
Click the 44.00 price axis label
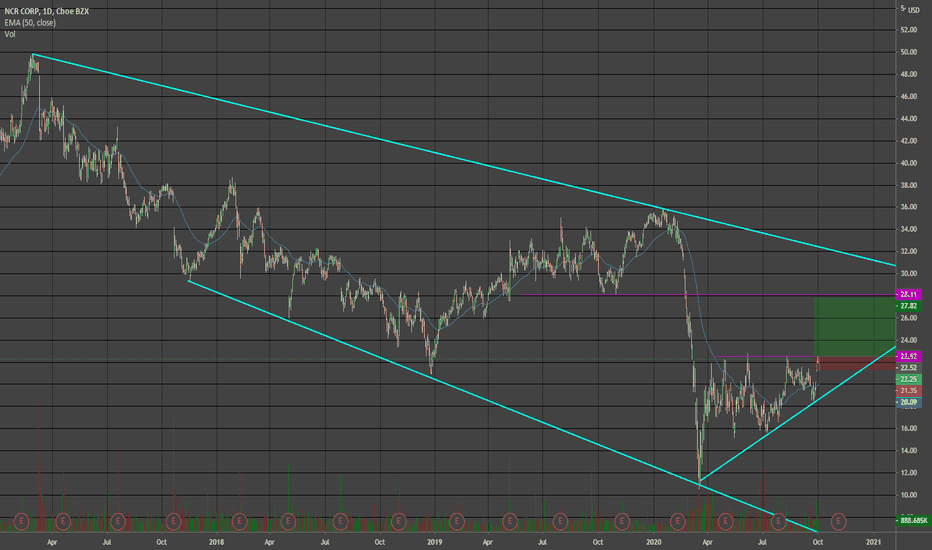click(x=908, y=118)
